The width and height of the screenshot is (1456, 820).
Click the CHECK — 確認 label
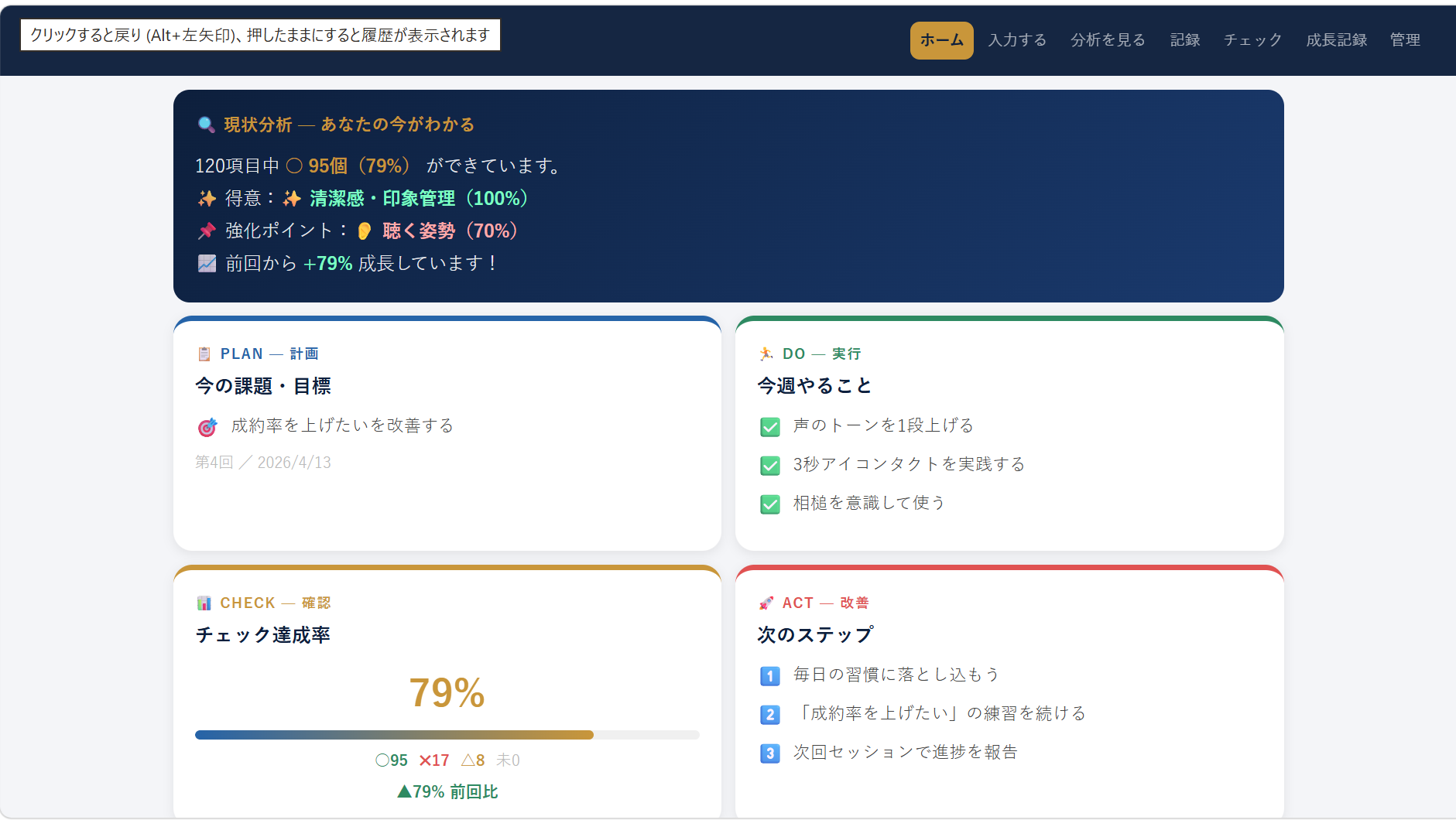pos(276,603)
